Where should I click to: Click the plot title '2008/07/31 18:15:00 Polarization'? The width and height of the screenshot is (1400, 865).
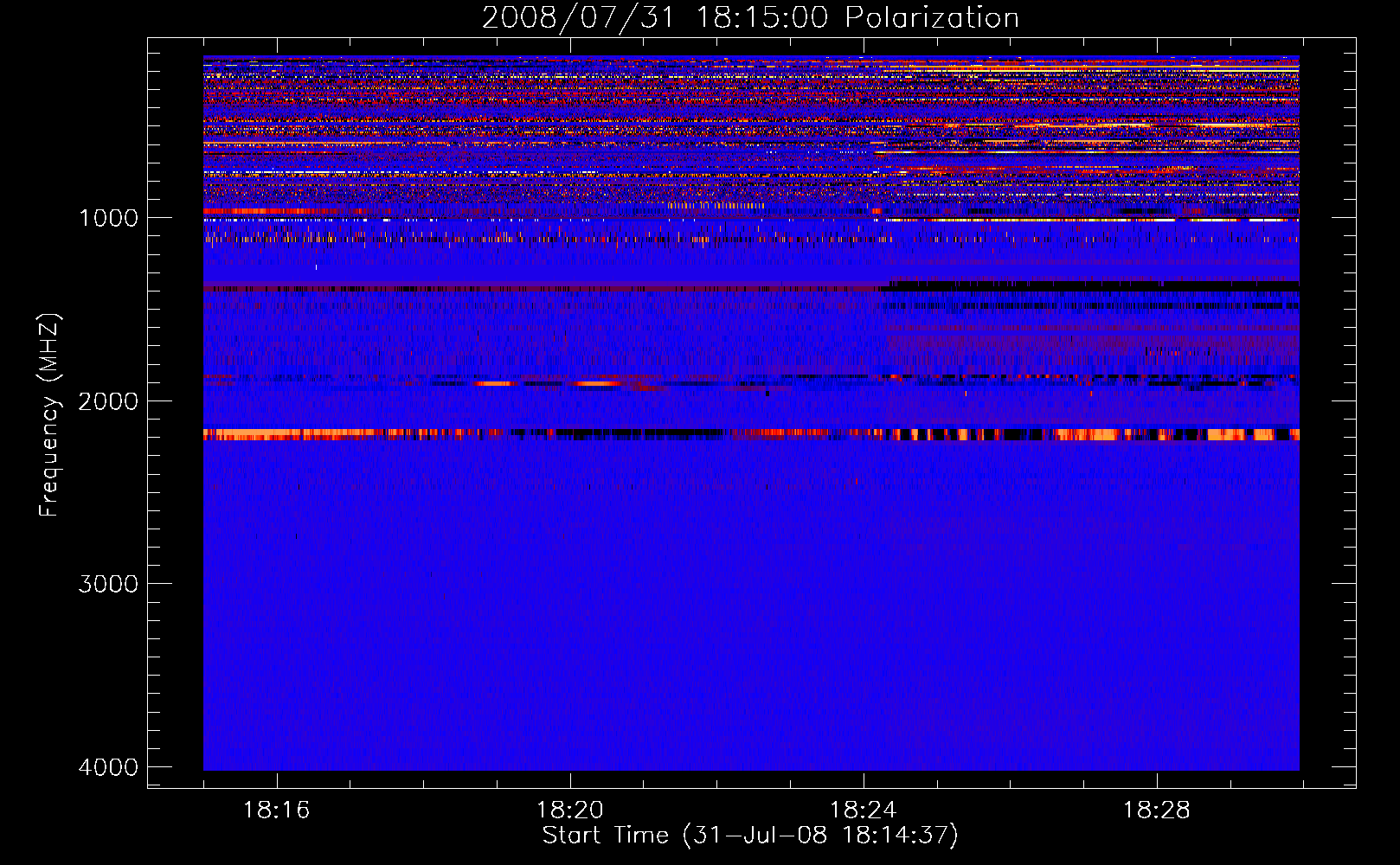coord(750,17)
